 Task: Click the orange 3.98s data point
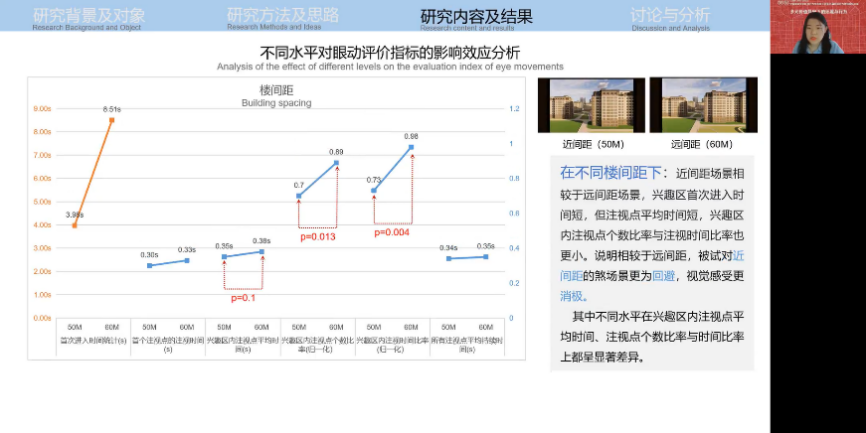(75, 226)
